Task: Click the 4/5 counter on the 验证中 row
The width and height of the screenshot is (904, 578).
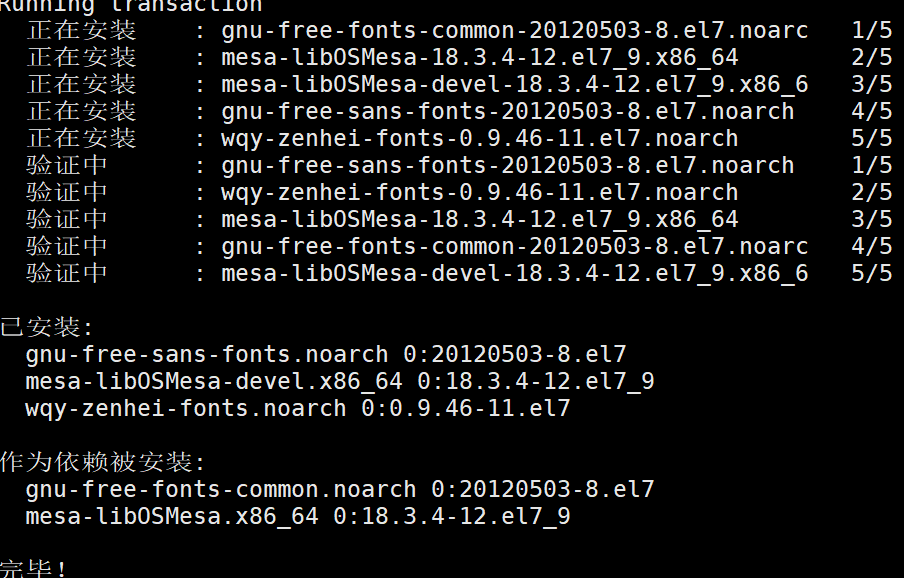Action: click(872, 247)
